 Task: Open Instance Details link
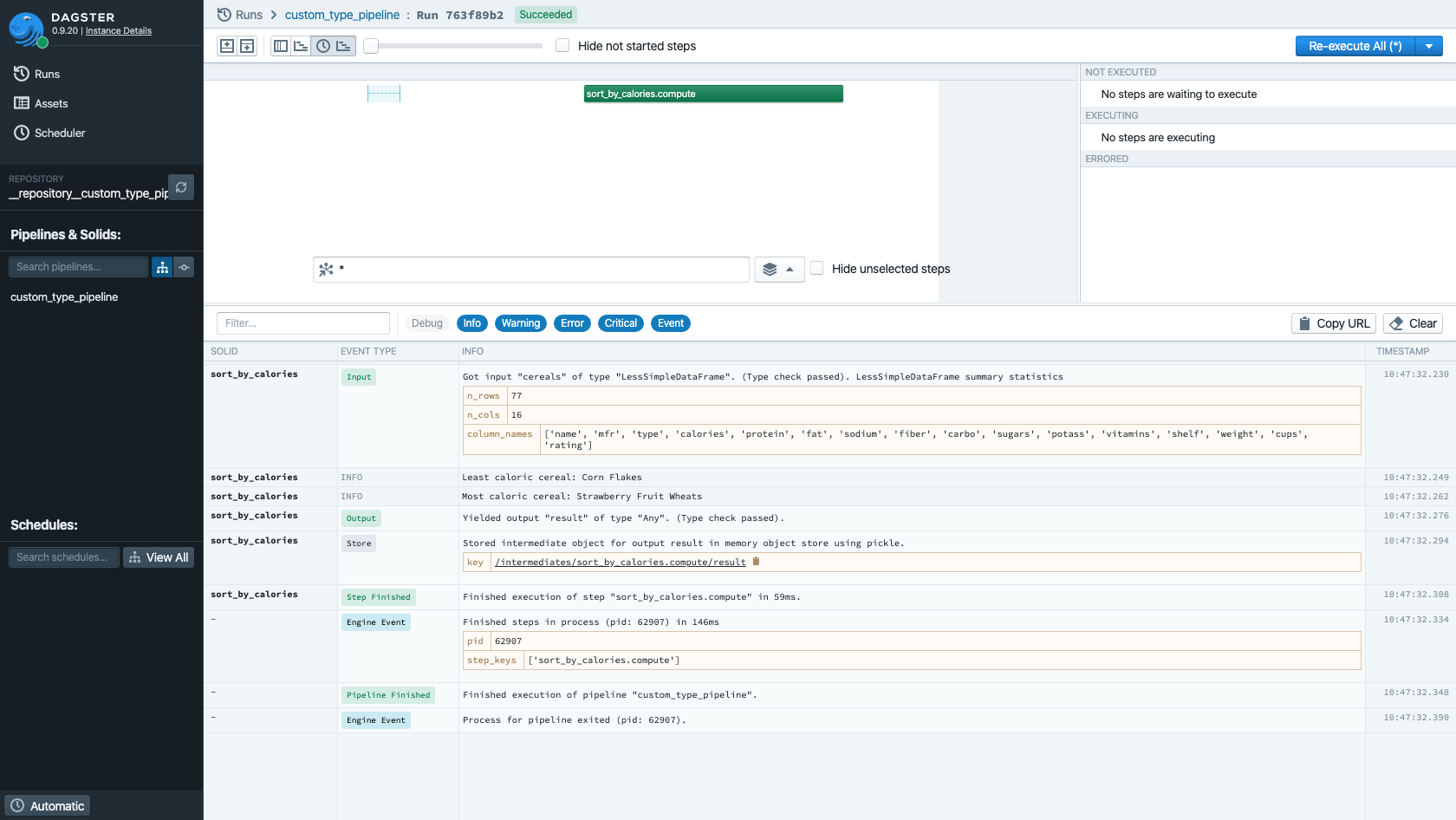point(119,30)
